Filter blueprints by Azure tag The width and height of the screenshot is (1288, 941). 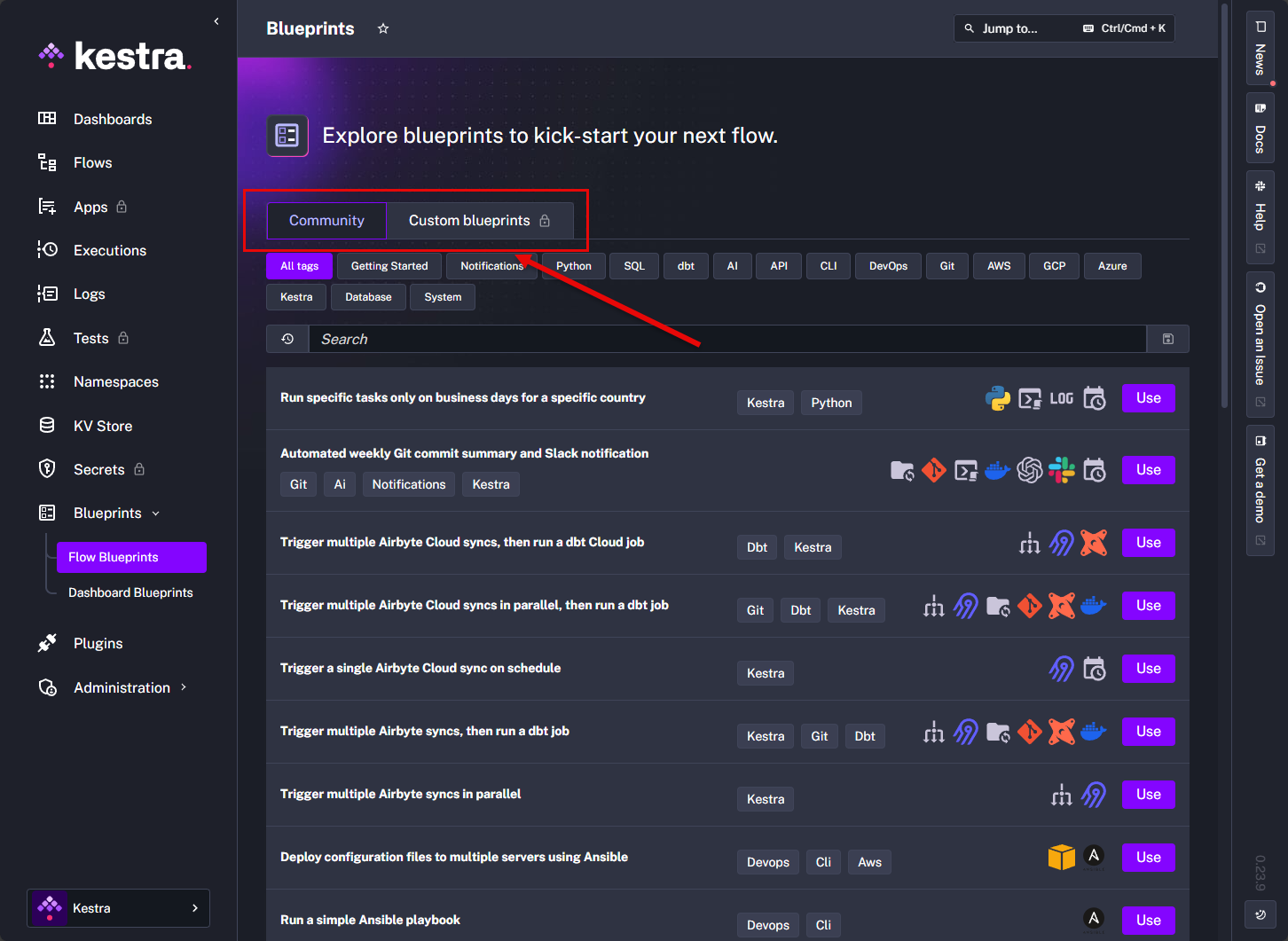[1112, 266]
